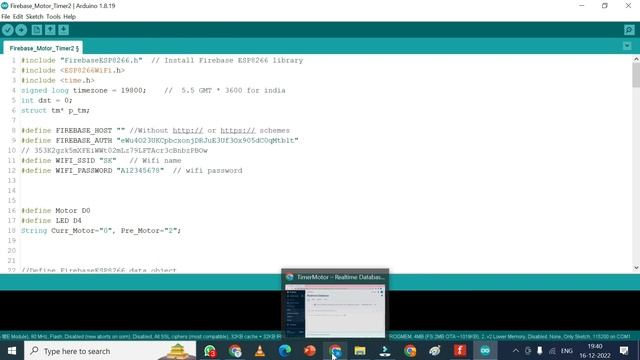Click 'int dst = 0;' line
Screen dimensions: 640x360
[x=47, y=100]
